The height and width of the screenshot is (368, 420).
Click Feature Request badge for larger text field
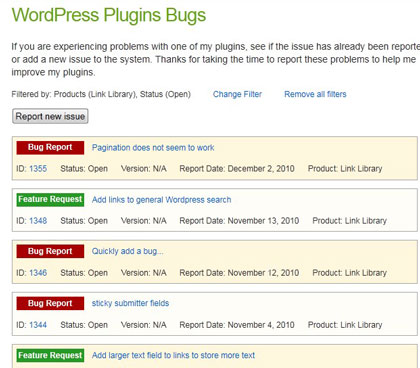50,355
